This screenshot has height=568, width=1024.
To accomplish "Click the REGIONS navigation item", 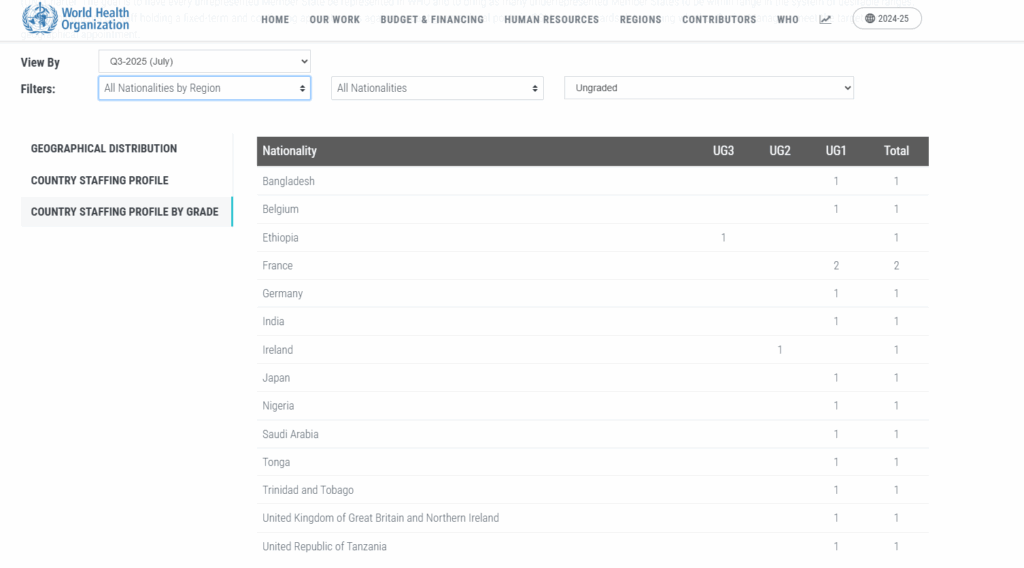I will [x=640, y=20].
